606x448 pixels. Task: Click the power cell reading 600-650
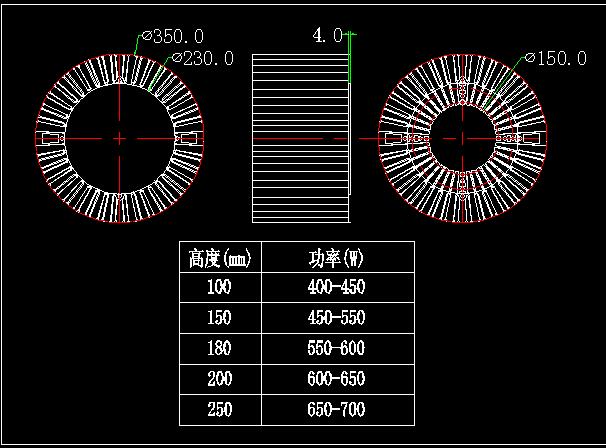click(x=338, y=379)
